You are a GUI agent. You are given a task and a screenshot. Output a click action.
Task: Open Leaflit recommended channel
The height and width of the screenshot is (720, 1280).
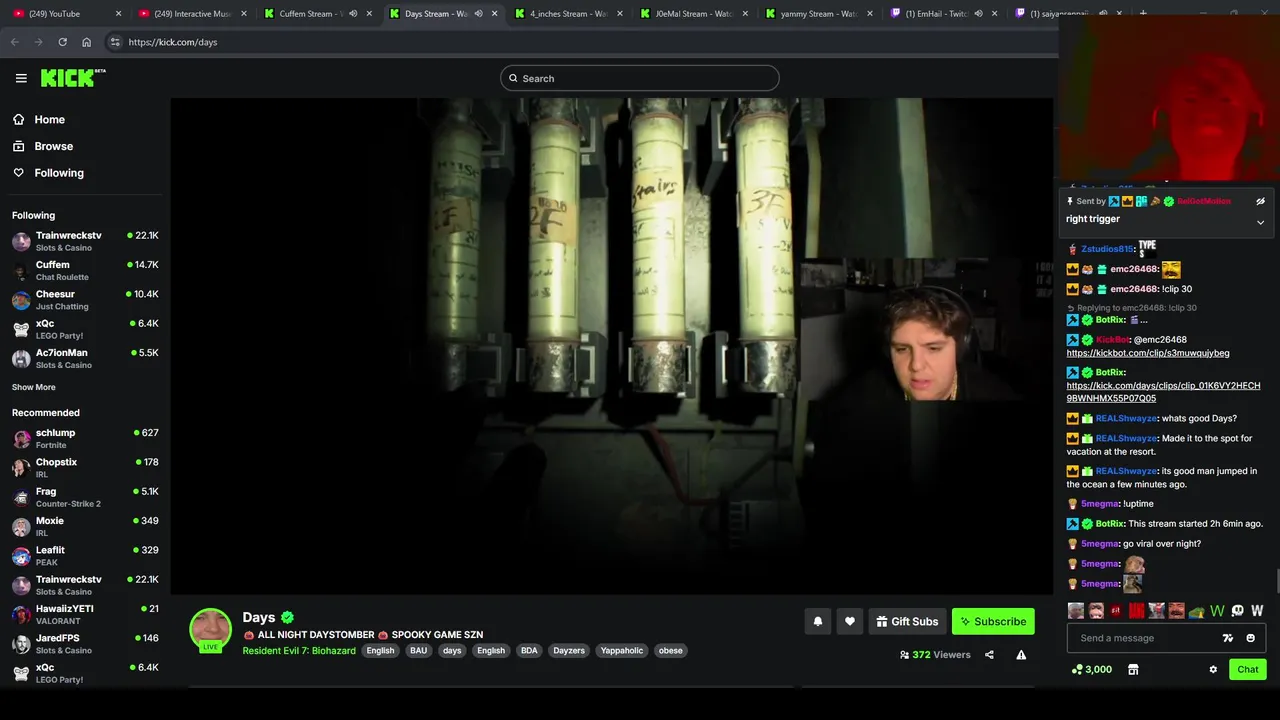[x=85, y=555]
